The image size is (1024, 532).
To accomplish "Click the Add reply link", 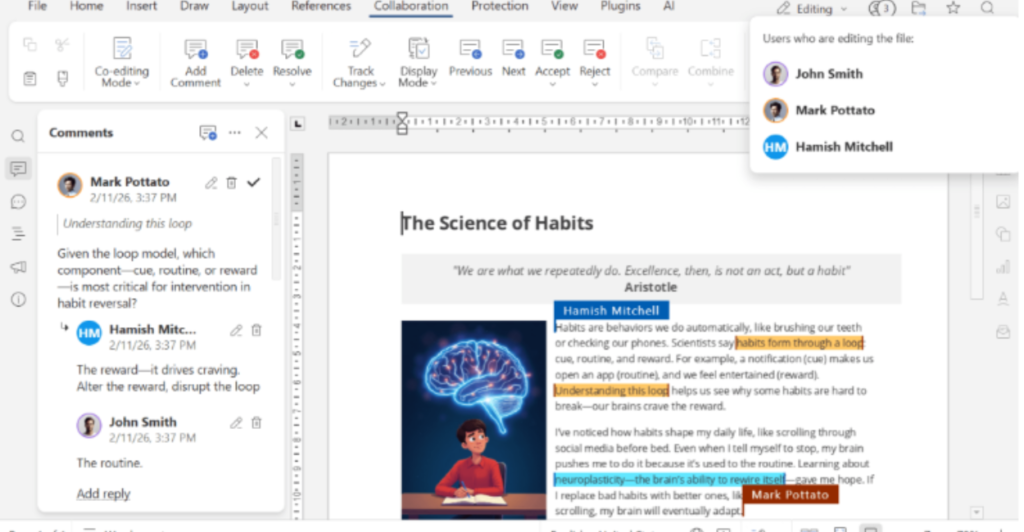I will click(x=103, y=494).
